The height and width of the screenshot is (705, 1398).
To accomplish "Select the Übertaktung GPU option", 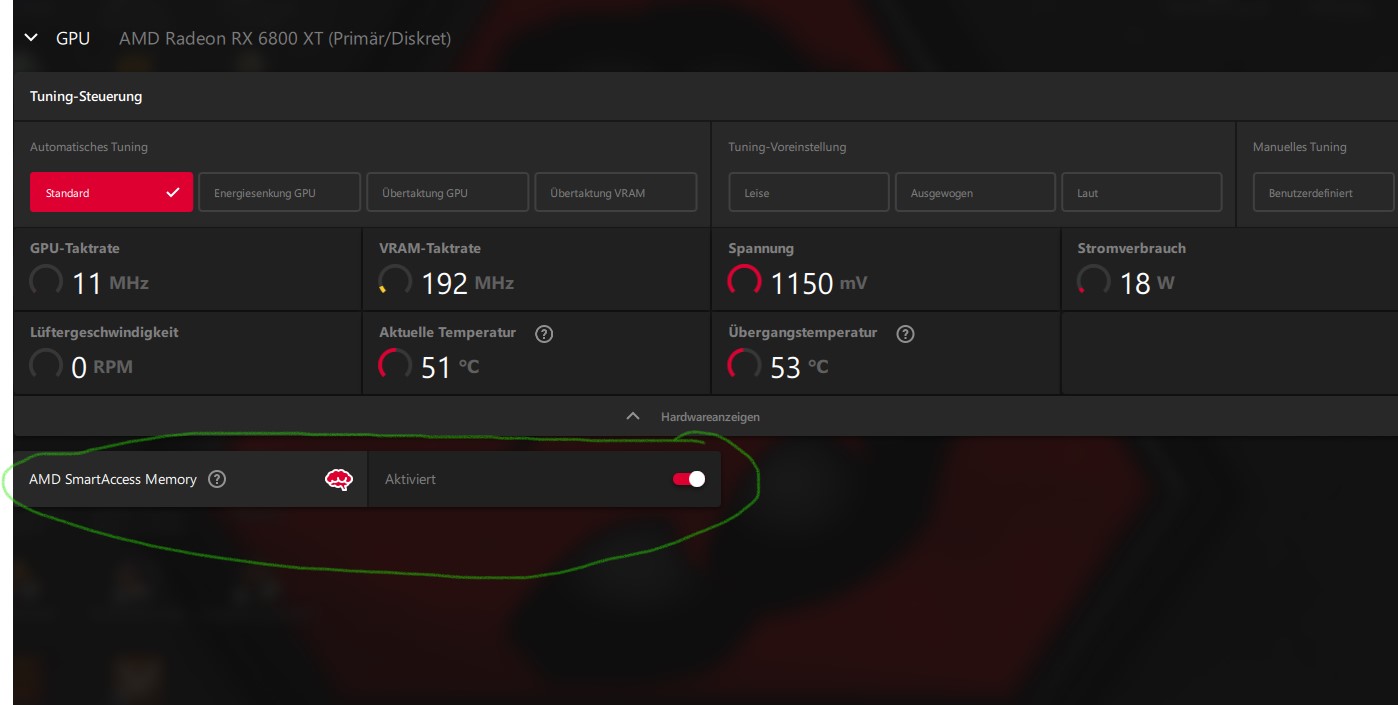I will pos(447,192).
